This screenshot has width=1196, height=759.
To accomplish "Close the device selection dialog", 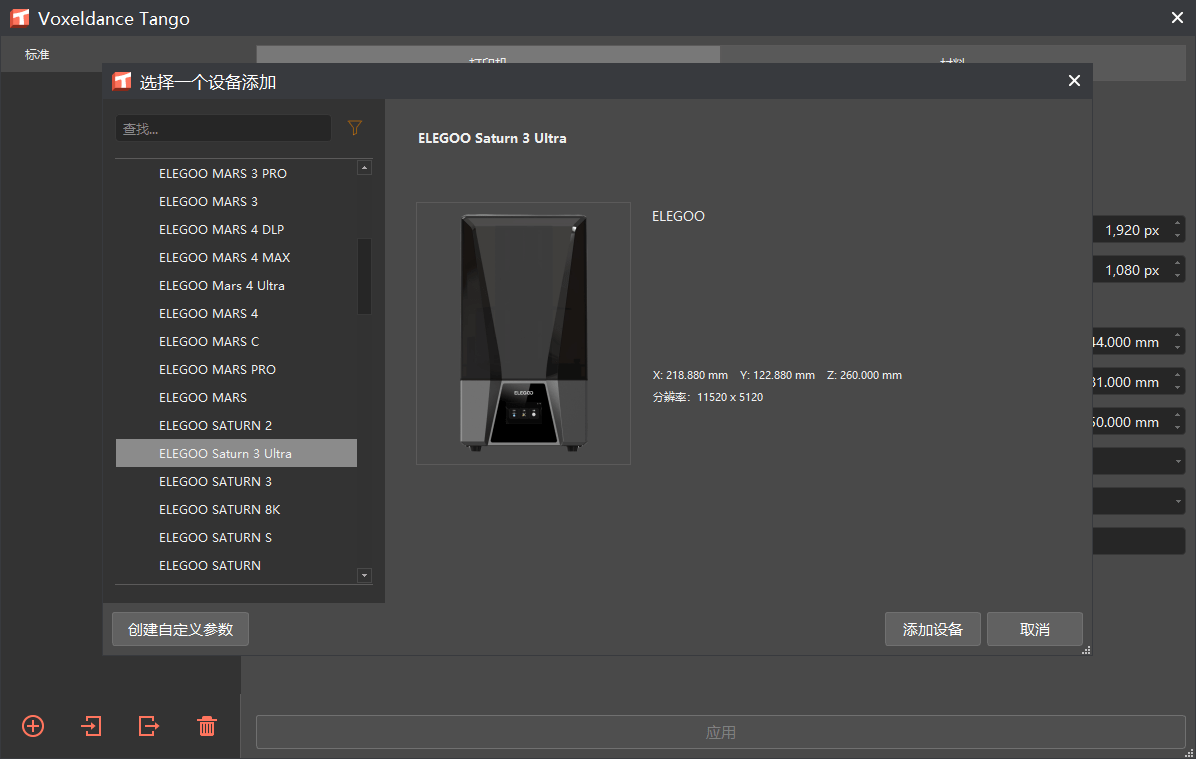I will pyautogui.click(x=1074, y=81).
